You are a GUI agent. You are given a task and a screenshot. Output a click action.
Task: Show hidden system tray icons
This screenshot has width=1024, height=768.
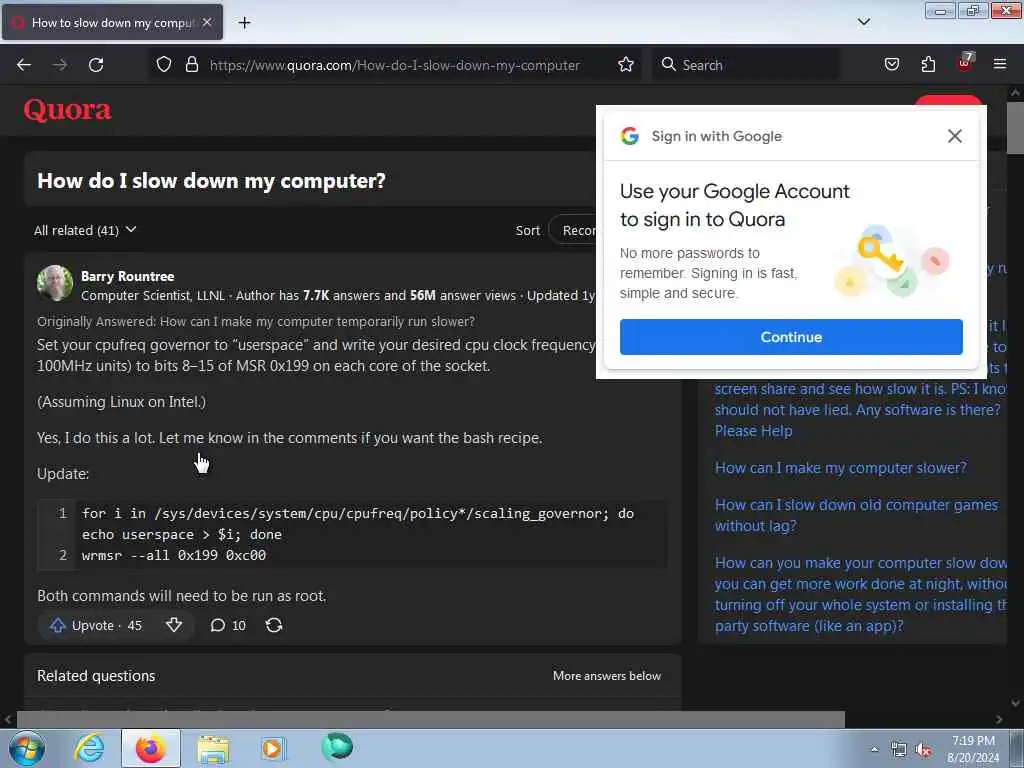tap(874, 749)
